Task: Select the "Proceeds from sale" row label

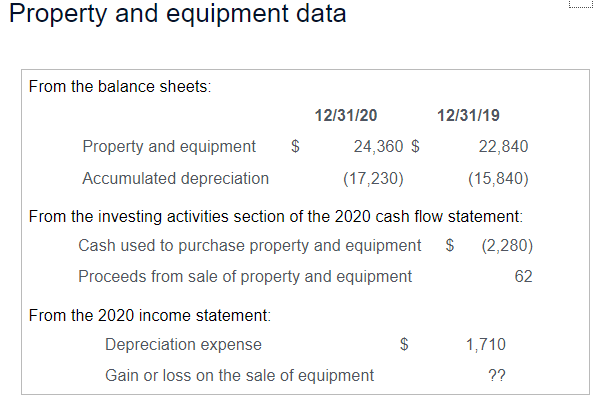Action: (x=244, y=276)
